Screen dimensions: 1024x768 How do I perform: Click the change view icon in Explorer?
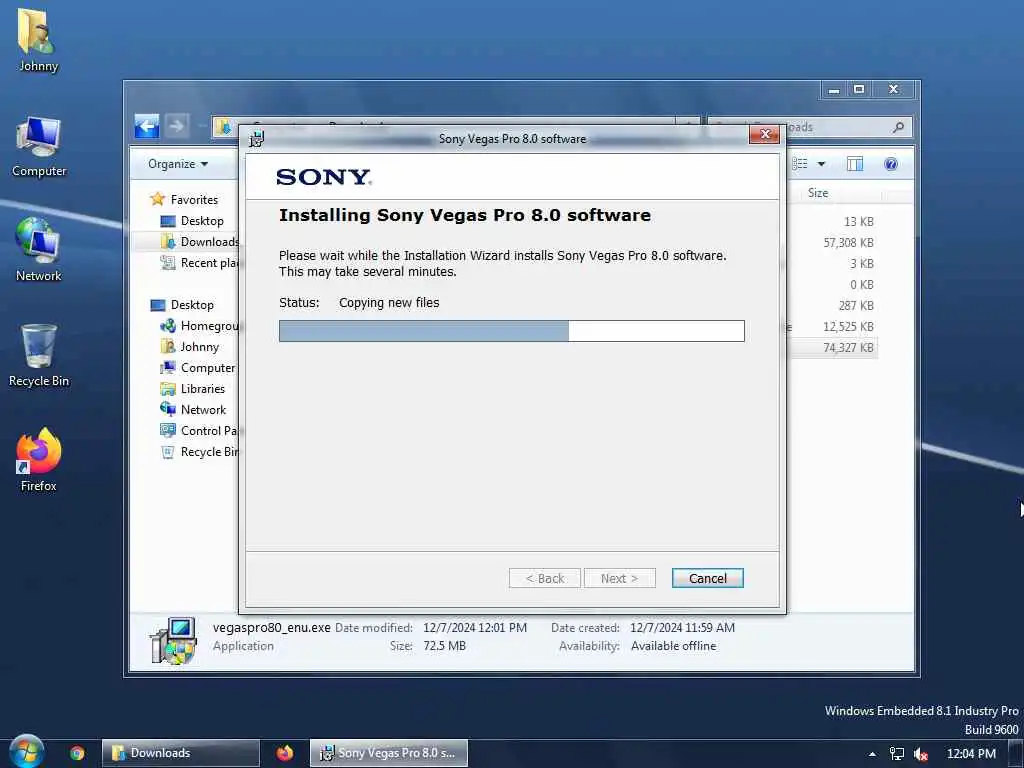coord(800,164)
